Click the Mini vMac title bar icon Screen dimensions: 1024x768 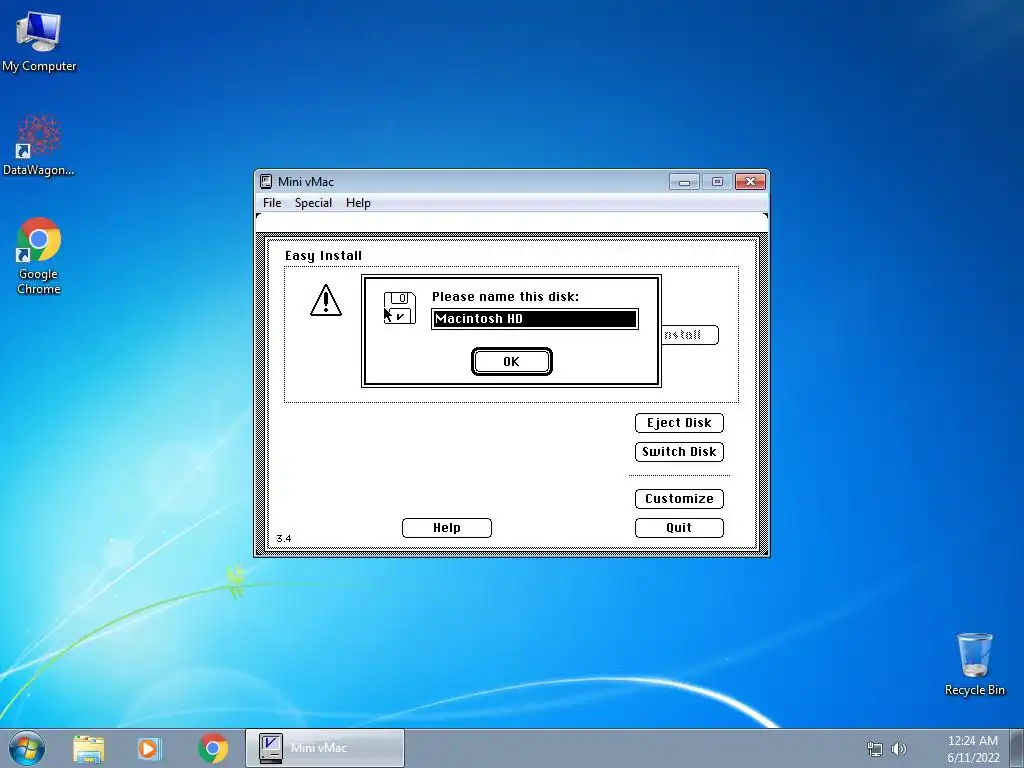[x=266, y=182]
